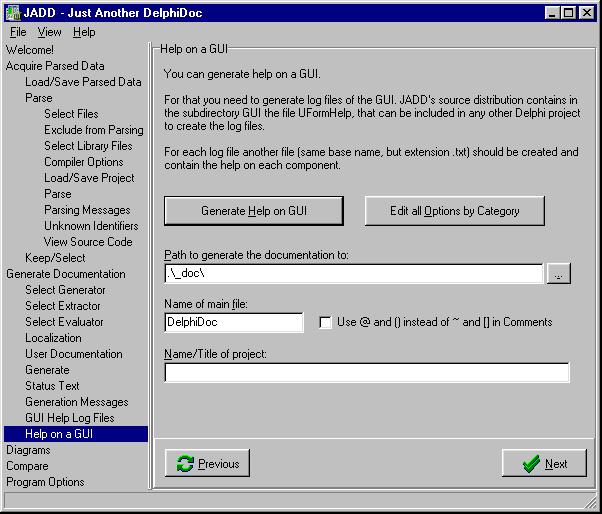Select Diagrams in the navigation tree
Viewport: 602px width, 514px height.
(x=28, y=450)
